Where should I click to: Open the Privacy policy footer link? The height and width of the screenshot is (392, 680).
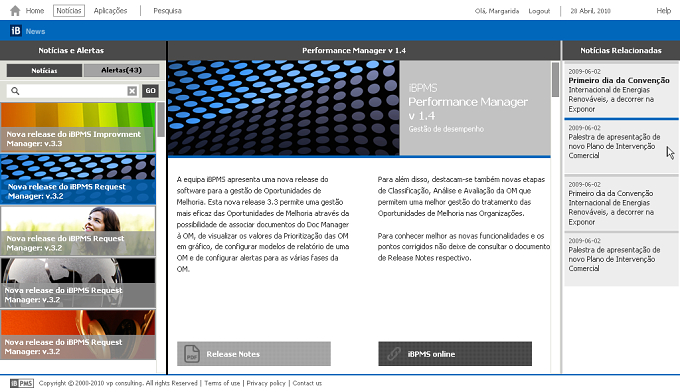[266, 383]
